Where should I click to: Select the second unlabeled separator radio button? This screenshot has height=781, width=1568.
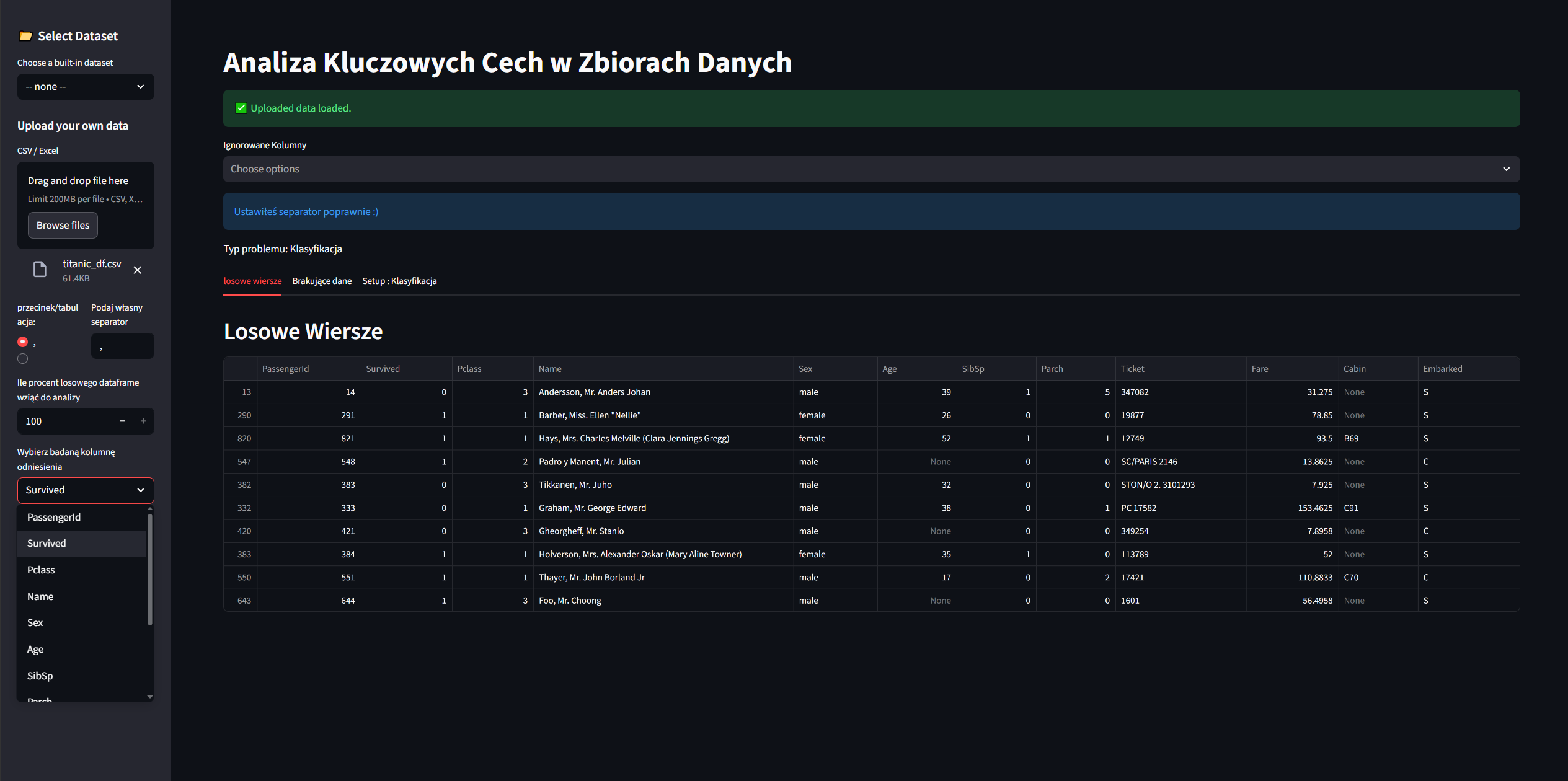(x=23, y=359)
